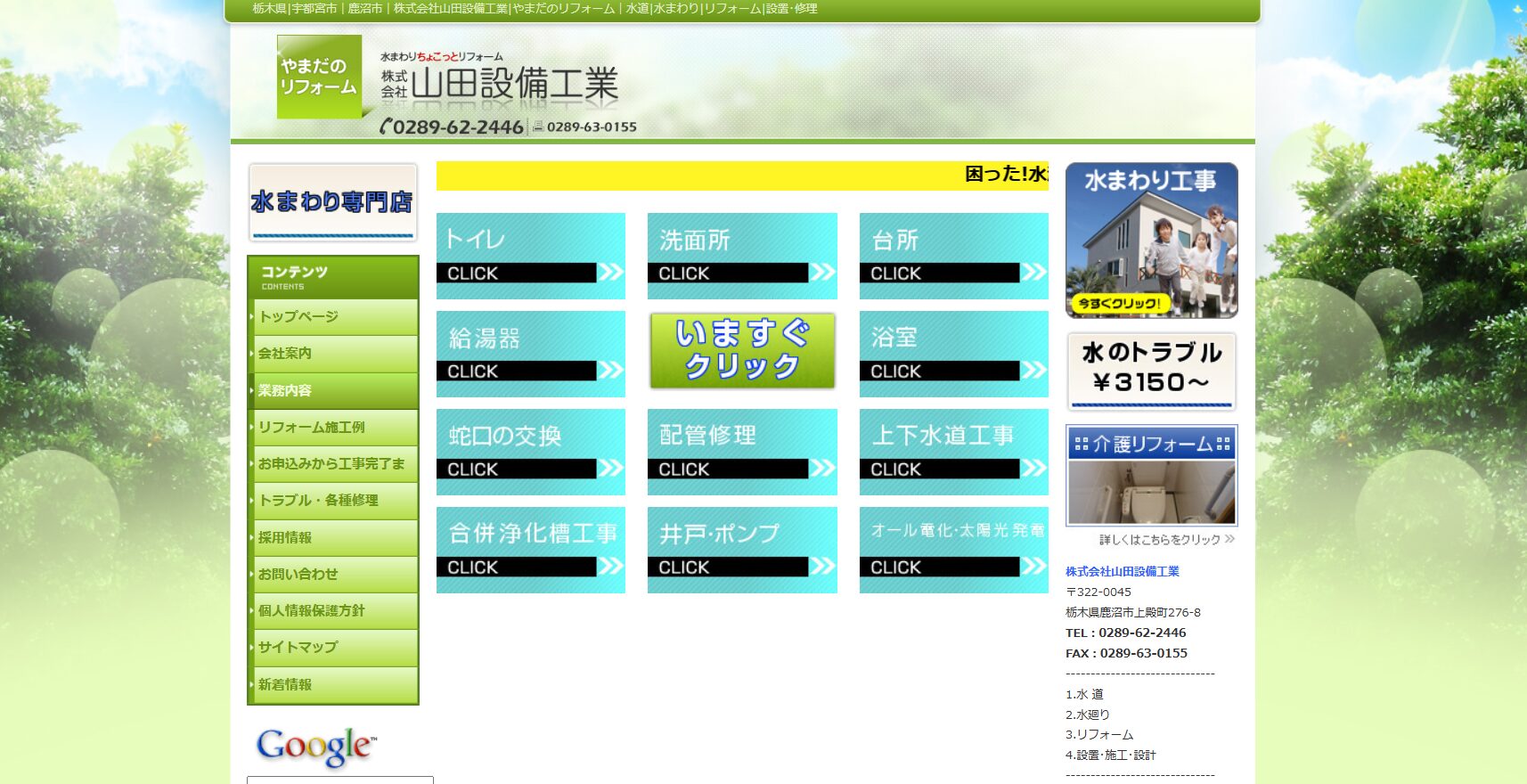Click the 井戸・ポンプ CLICK tile
This screenshot has height=784, width=1527.
click(742, 550)
